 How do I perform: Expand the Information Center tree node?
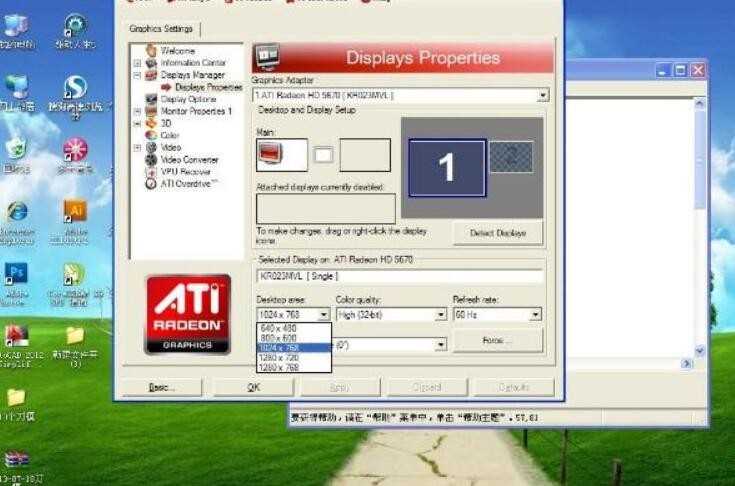(x=137, y=63)
